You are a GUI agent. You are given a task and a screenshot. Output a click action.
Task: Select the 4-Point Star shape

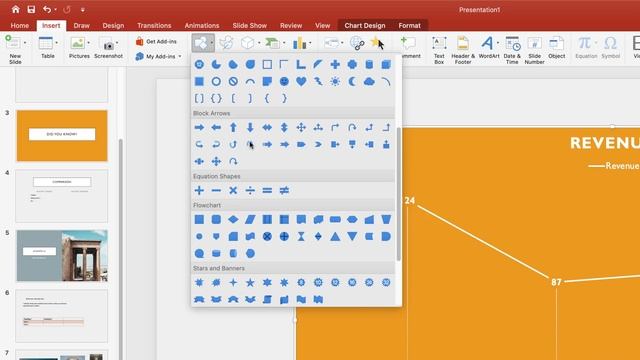233,282
